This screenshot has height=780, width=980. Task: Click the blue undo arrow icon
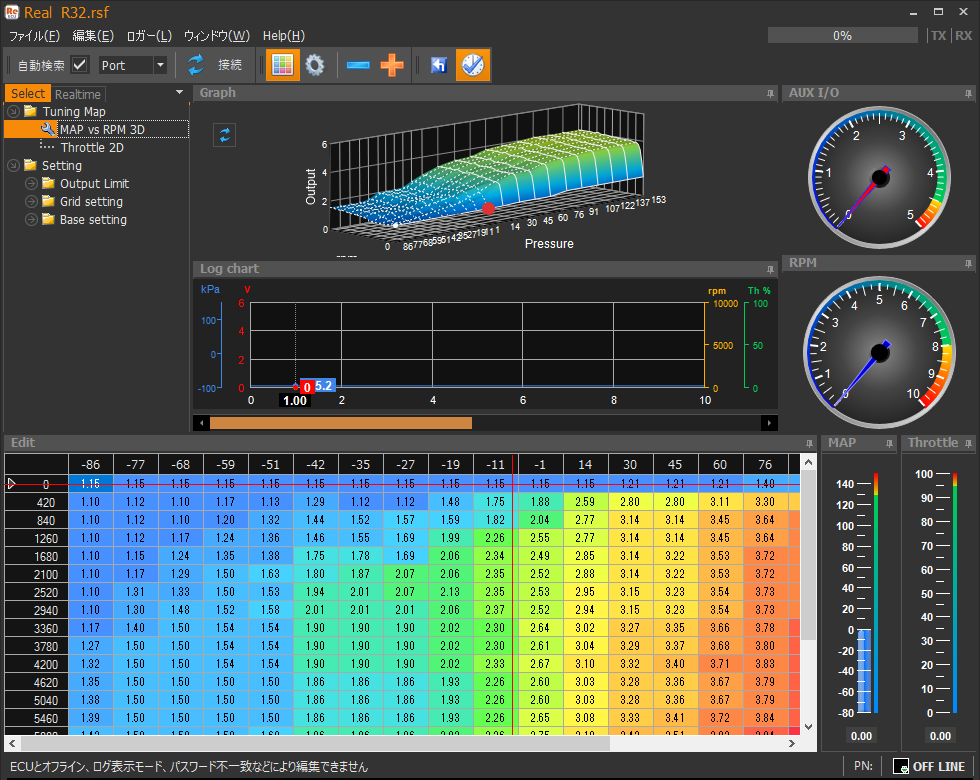(x=439, y=65)
